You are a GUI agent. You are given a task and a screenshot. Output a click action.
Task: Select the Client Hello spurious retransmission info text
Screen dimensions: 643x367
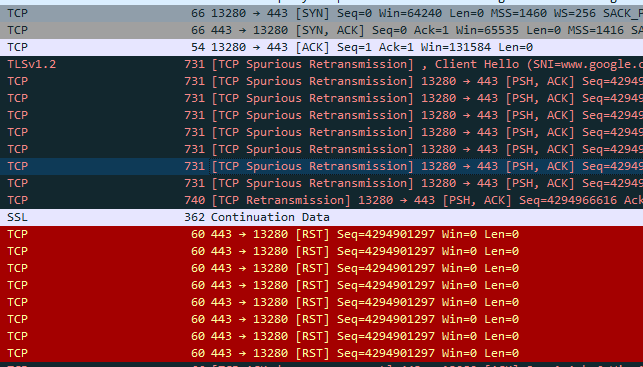click(x=427, y=64)
